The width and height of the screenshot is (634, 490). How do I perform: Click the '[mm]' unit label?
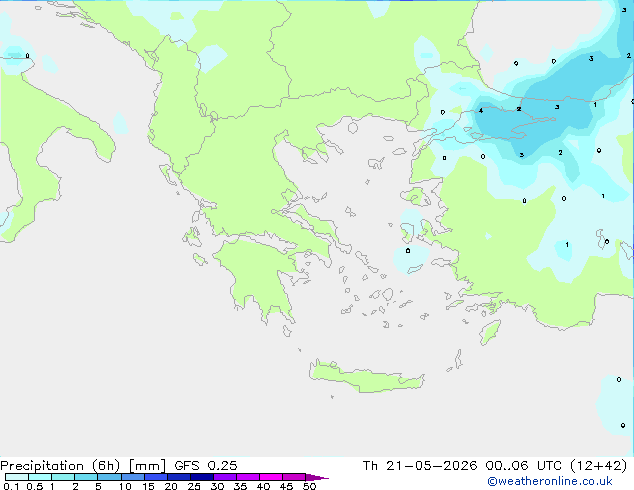147,466
